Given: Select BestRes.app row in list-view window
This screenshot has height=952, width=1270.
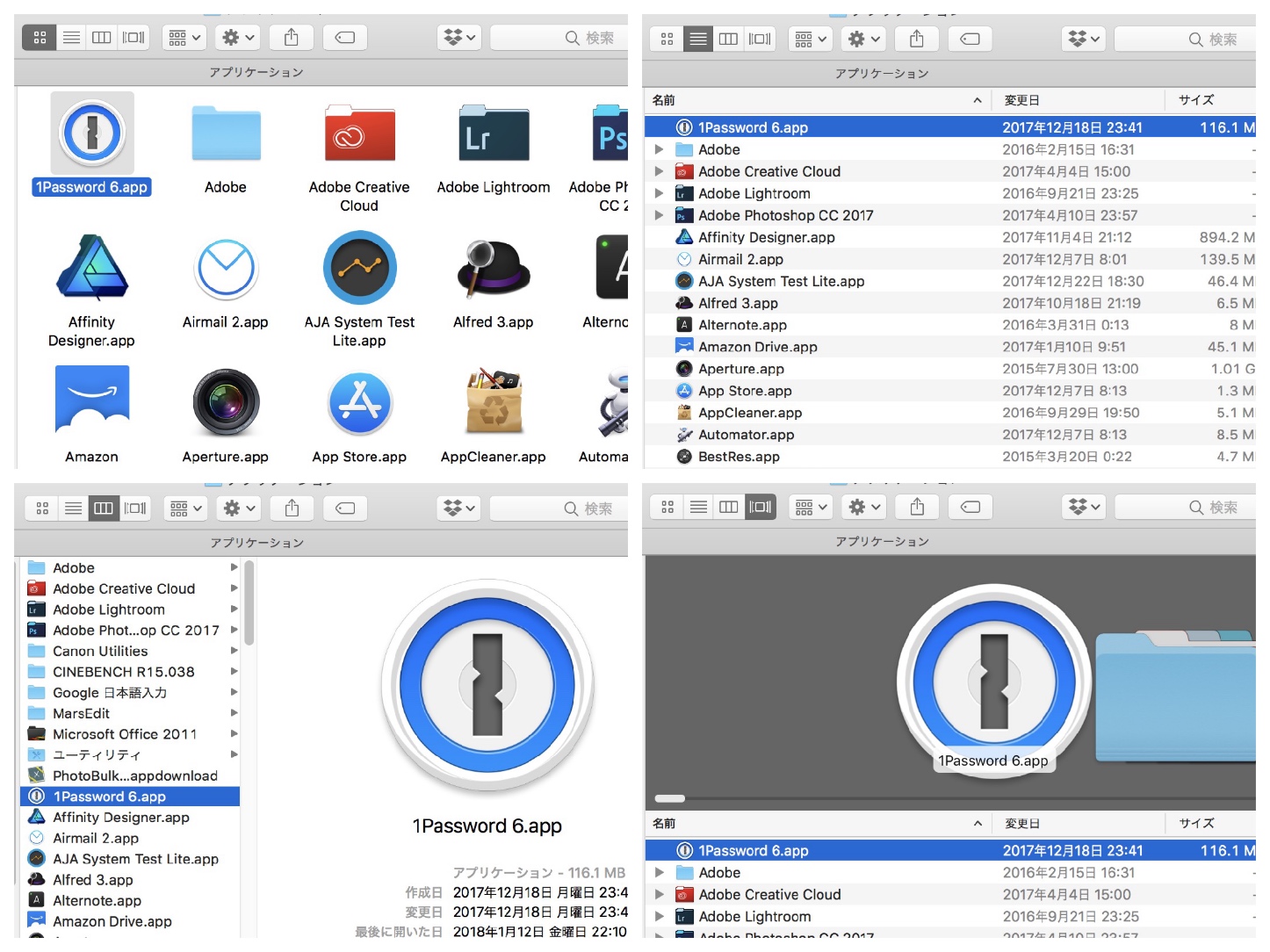Looking at the screenshot, I should [x=950, y=457].
